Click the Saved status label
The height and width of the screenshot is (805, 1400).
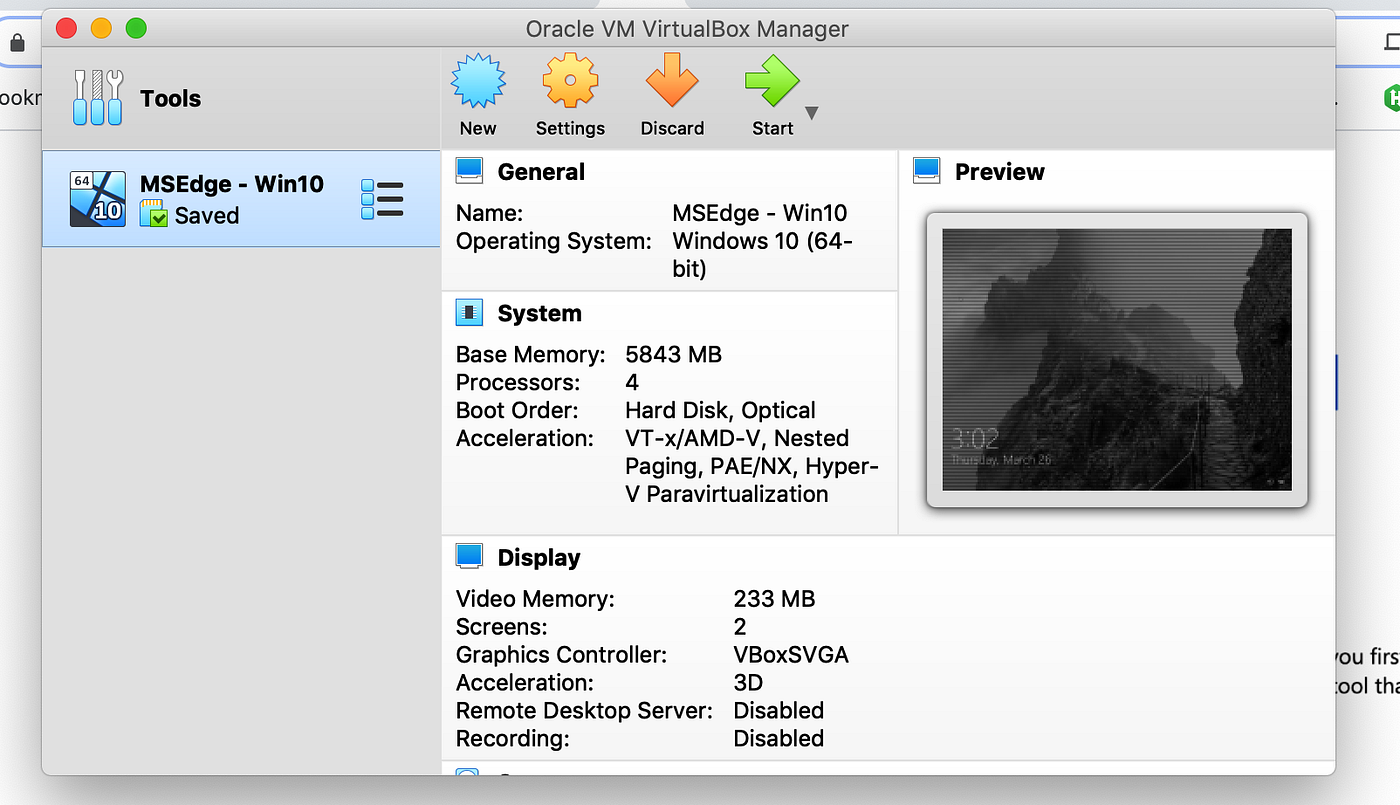tap(207, 215)
